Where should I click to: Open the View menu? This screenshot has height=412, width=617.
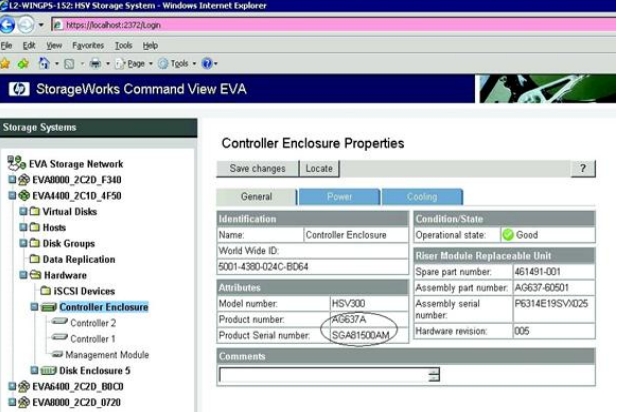54,46
